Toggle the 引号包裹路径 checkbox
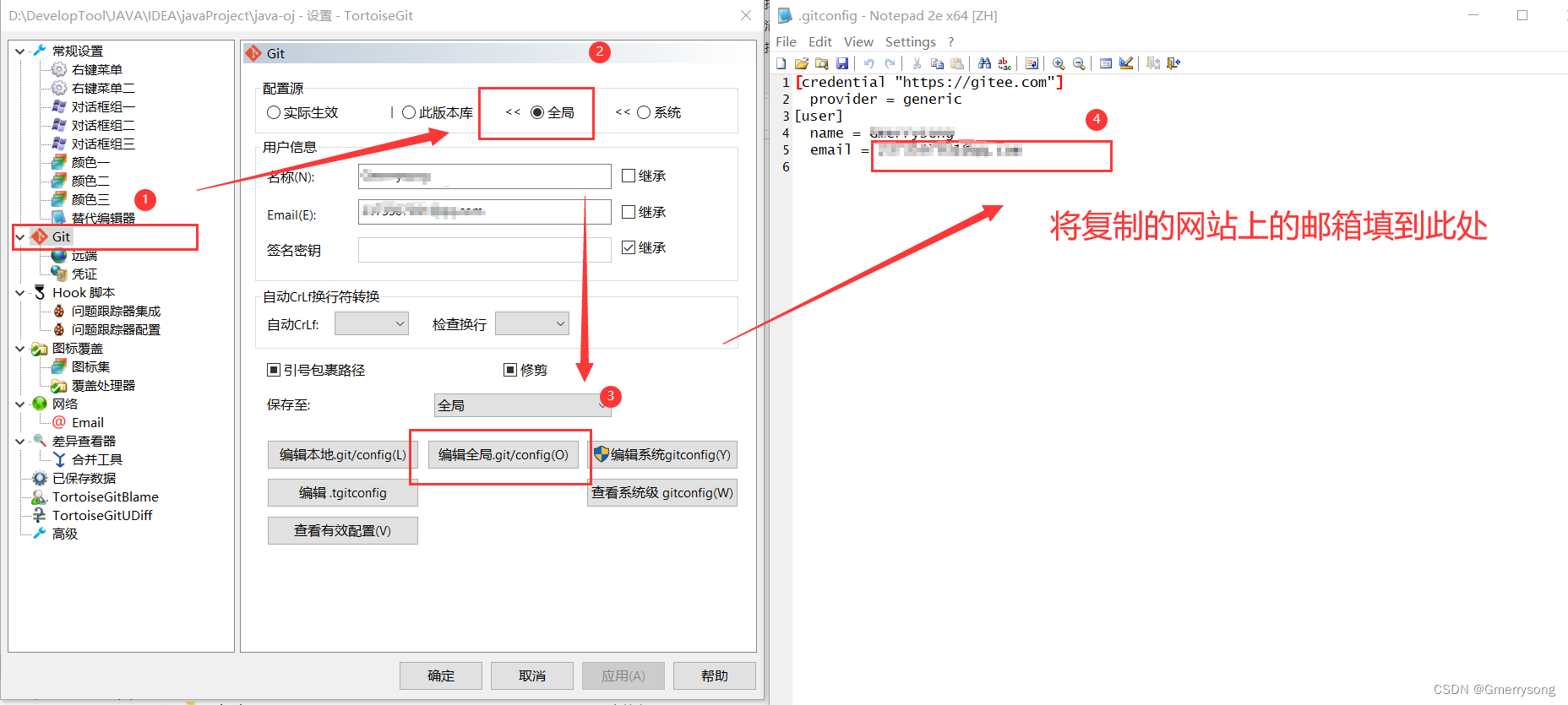This screenshot has height=705, width=1568. [x=274, y=370]
